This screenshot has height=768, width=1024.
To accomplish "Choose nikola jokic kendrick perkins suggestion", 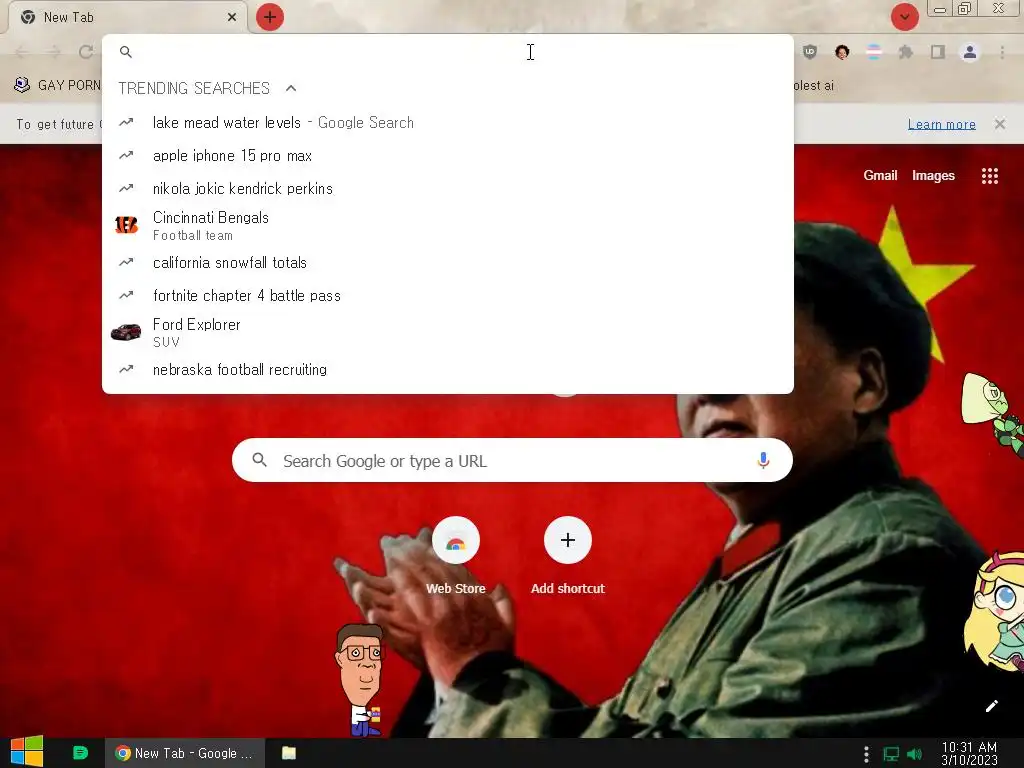I will point(448,188).
